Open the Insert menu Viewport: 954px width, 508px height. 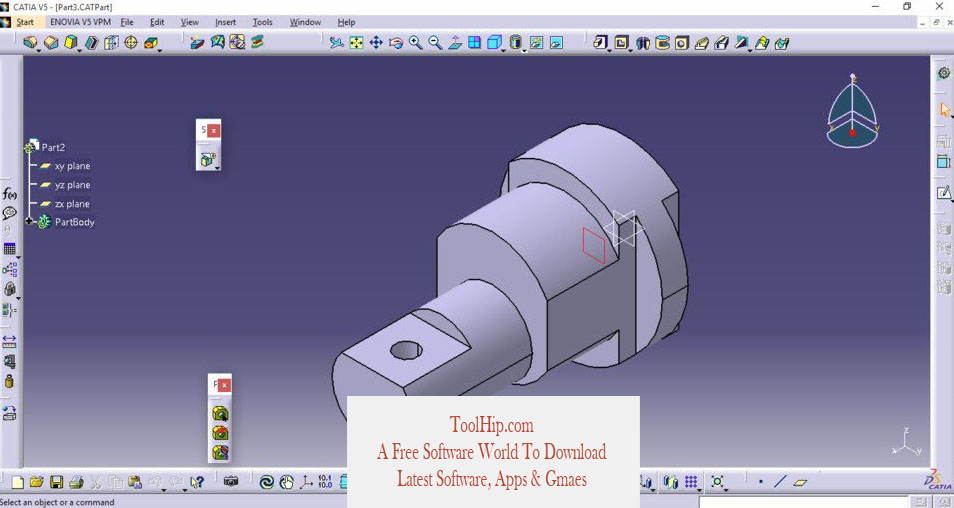[226, 22]
